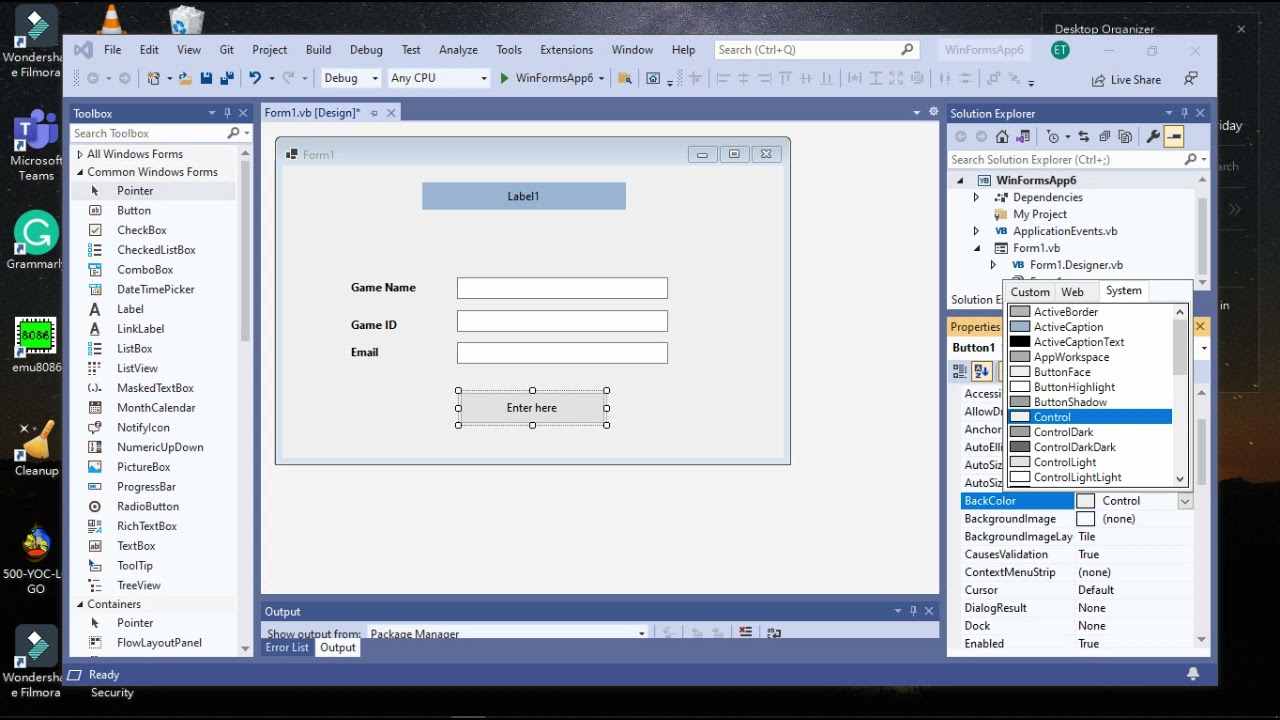
Task: Open the Build menu
Action: pyautogui.click(x=318, y=50)
